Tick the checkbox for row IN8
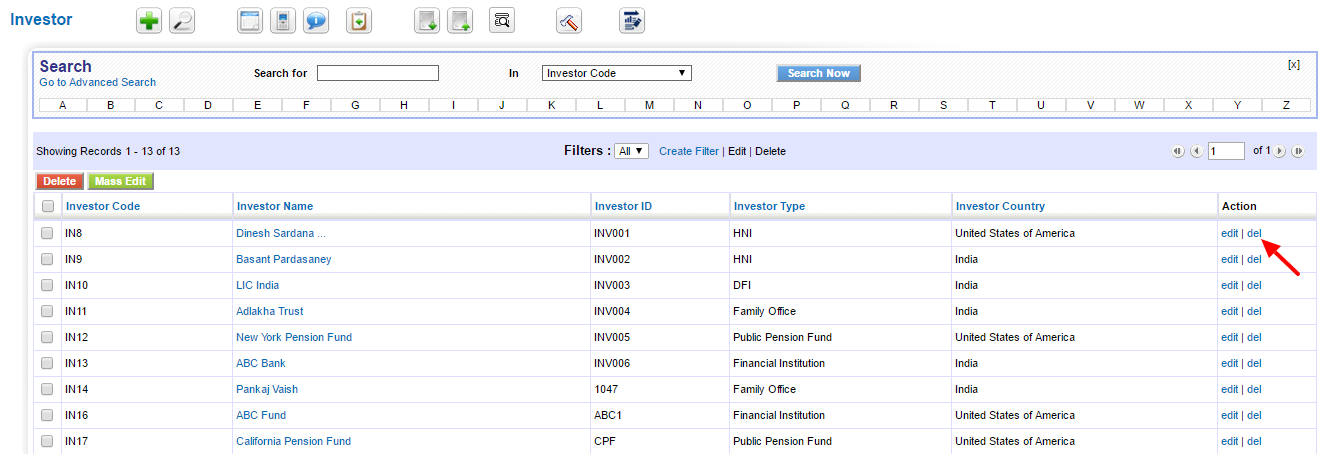This screenshot has height=454, width=1318. pyautogui.click(x=47, y=233)
